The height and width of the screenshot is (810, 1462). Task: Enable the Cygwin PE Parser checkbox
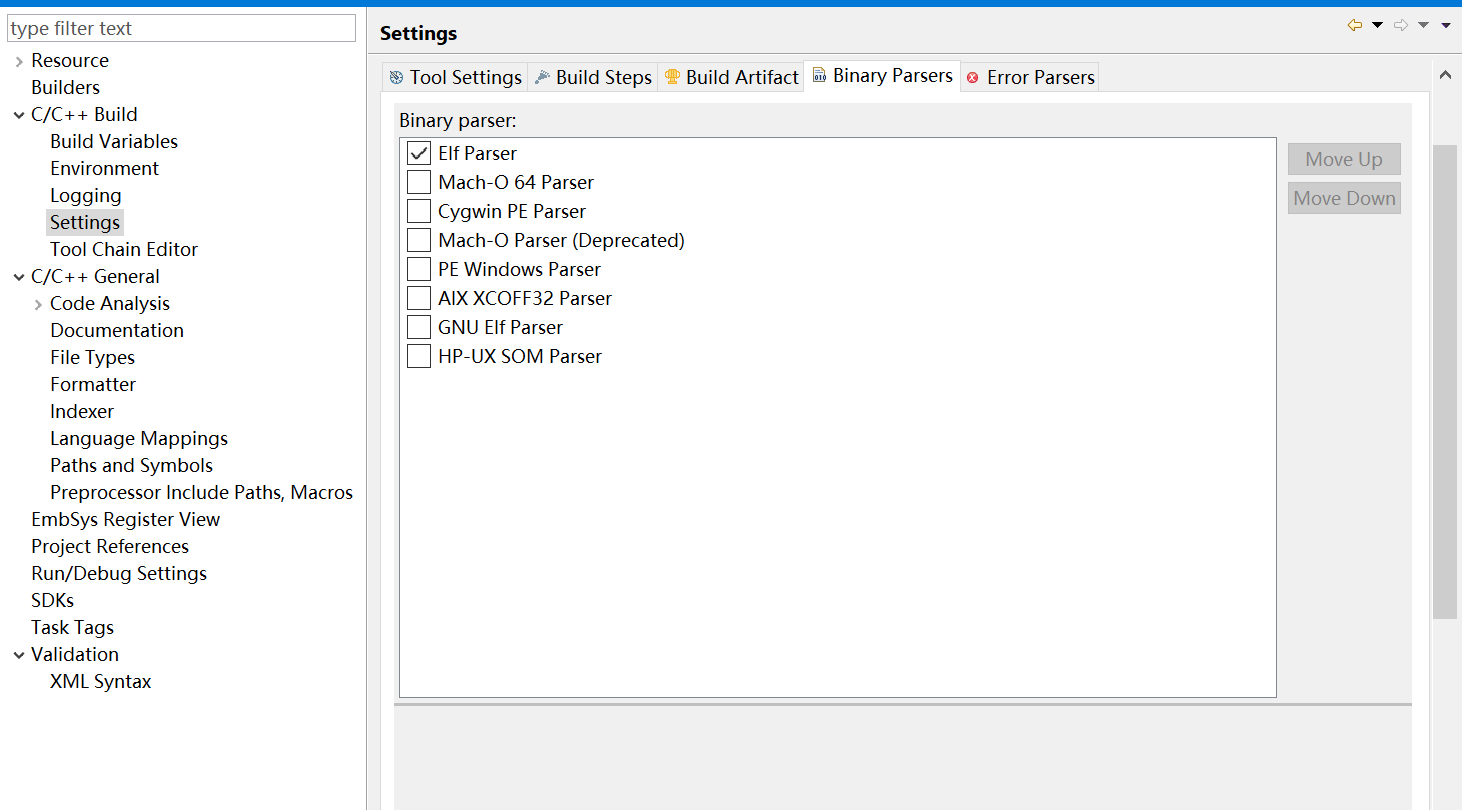tap(419, 211)
